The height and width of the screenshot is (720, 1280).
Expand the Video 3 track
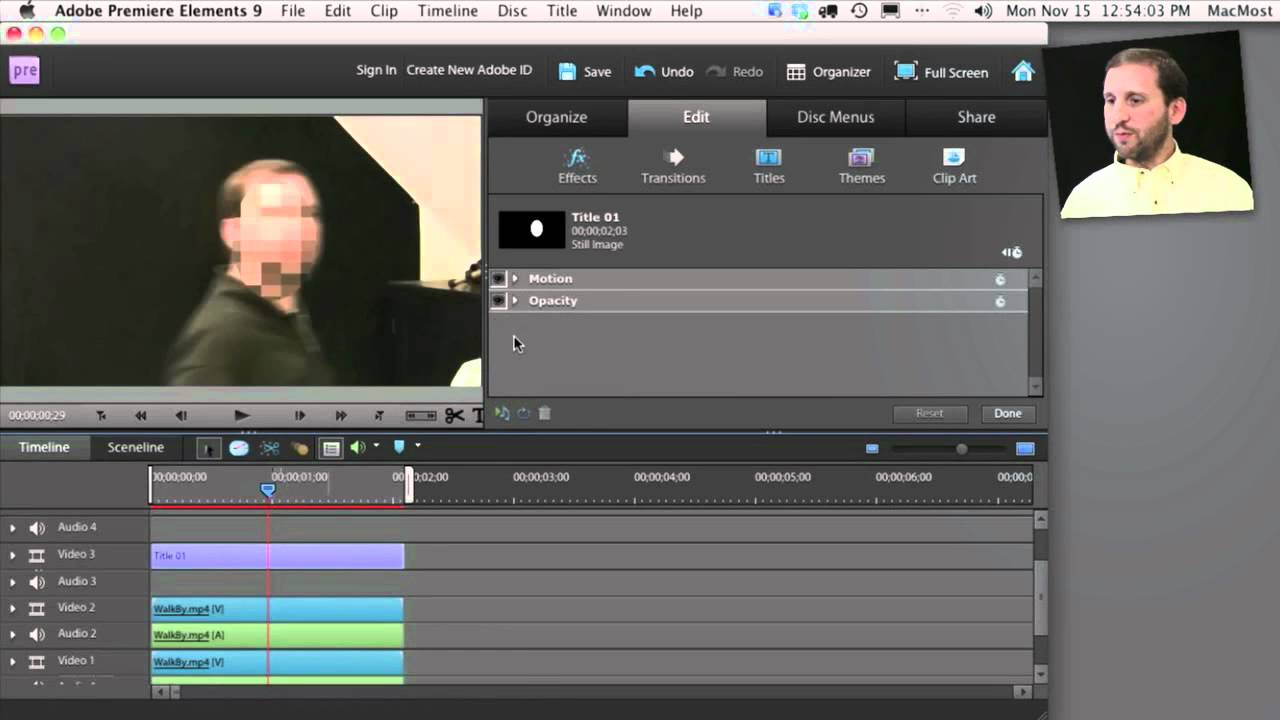13,555
